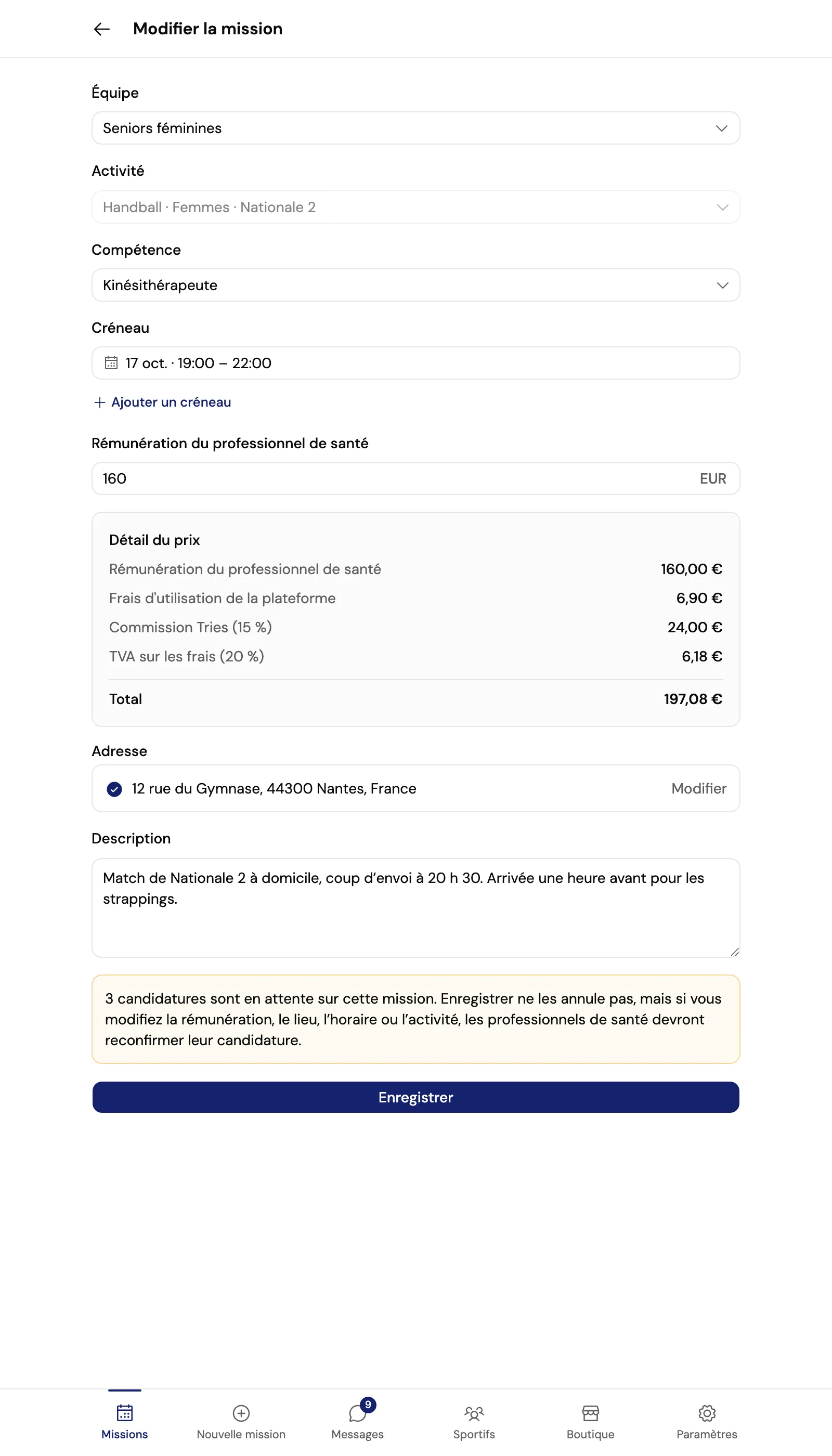
Task: Go back with the arrow icon
Action: pyautogui.click(x=102, y=29)
